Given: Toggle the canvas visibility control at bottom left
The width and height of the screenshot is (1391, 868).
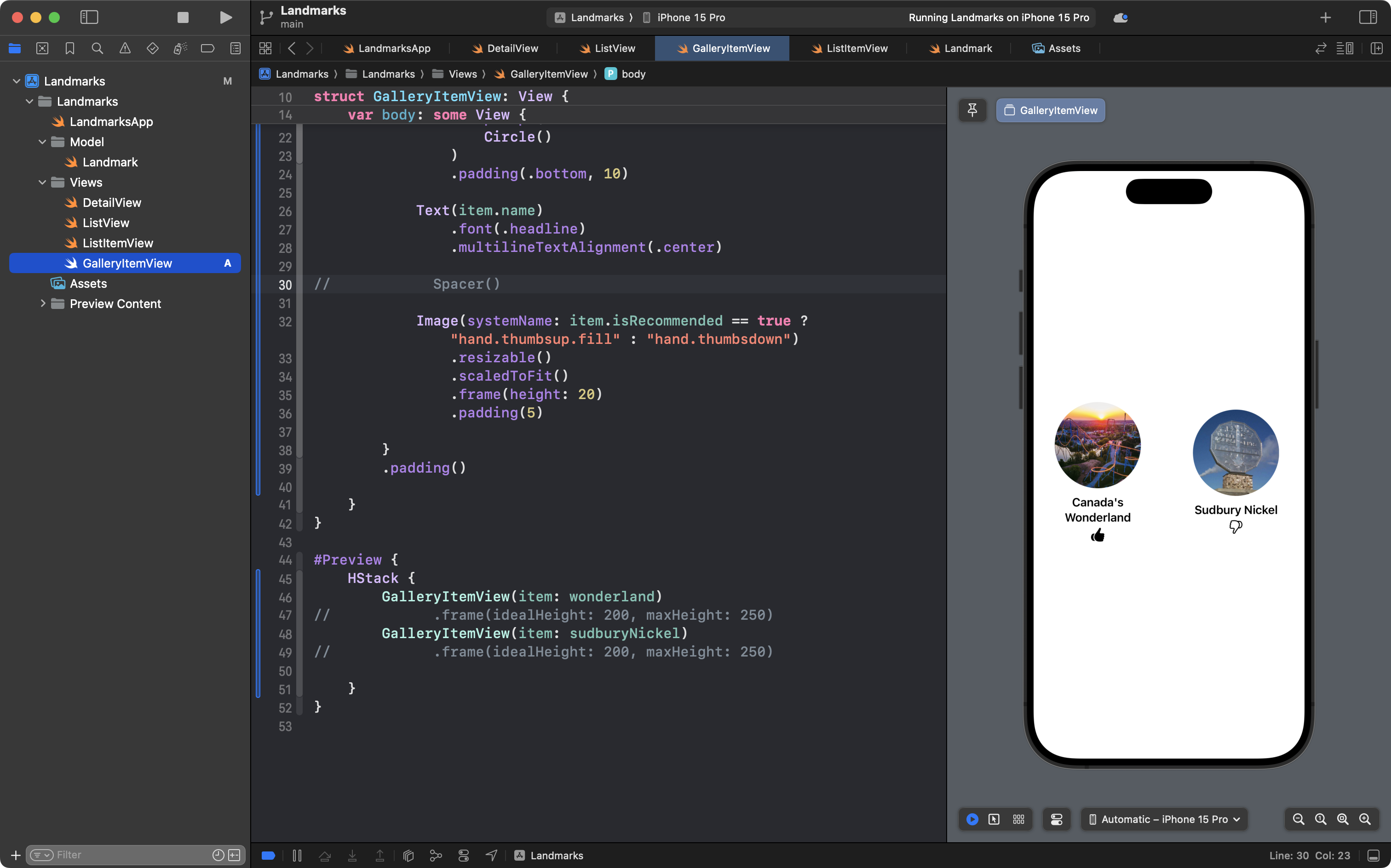Looking at the screenshot, I should tap(268, 855).
